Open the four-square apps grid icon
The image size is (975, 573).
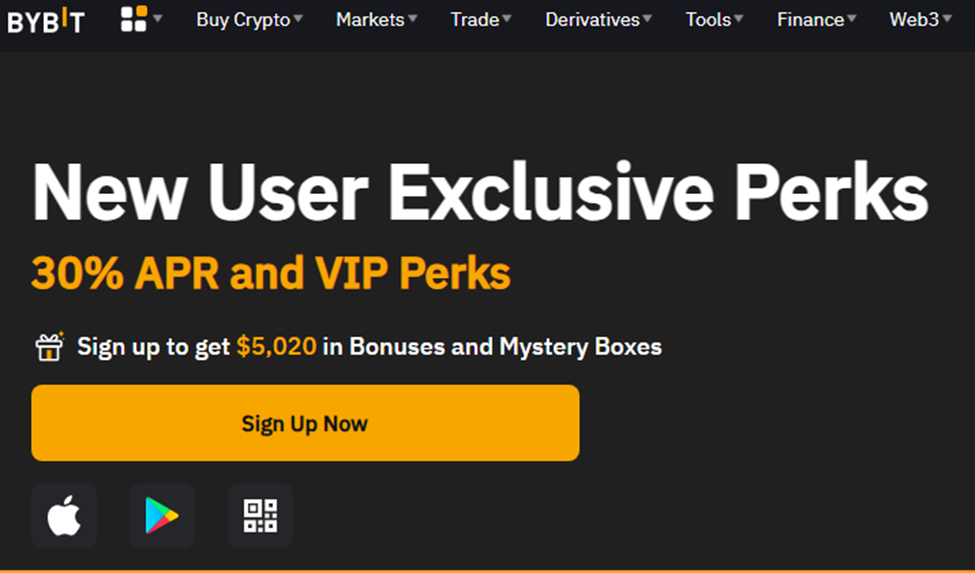(x=134, y=19)
